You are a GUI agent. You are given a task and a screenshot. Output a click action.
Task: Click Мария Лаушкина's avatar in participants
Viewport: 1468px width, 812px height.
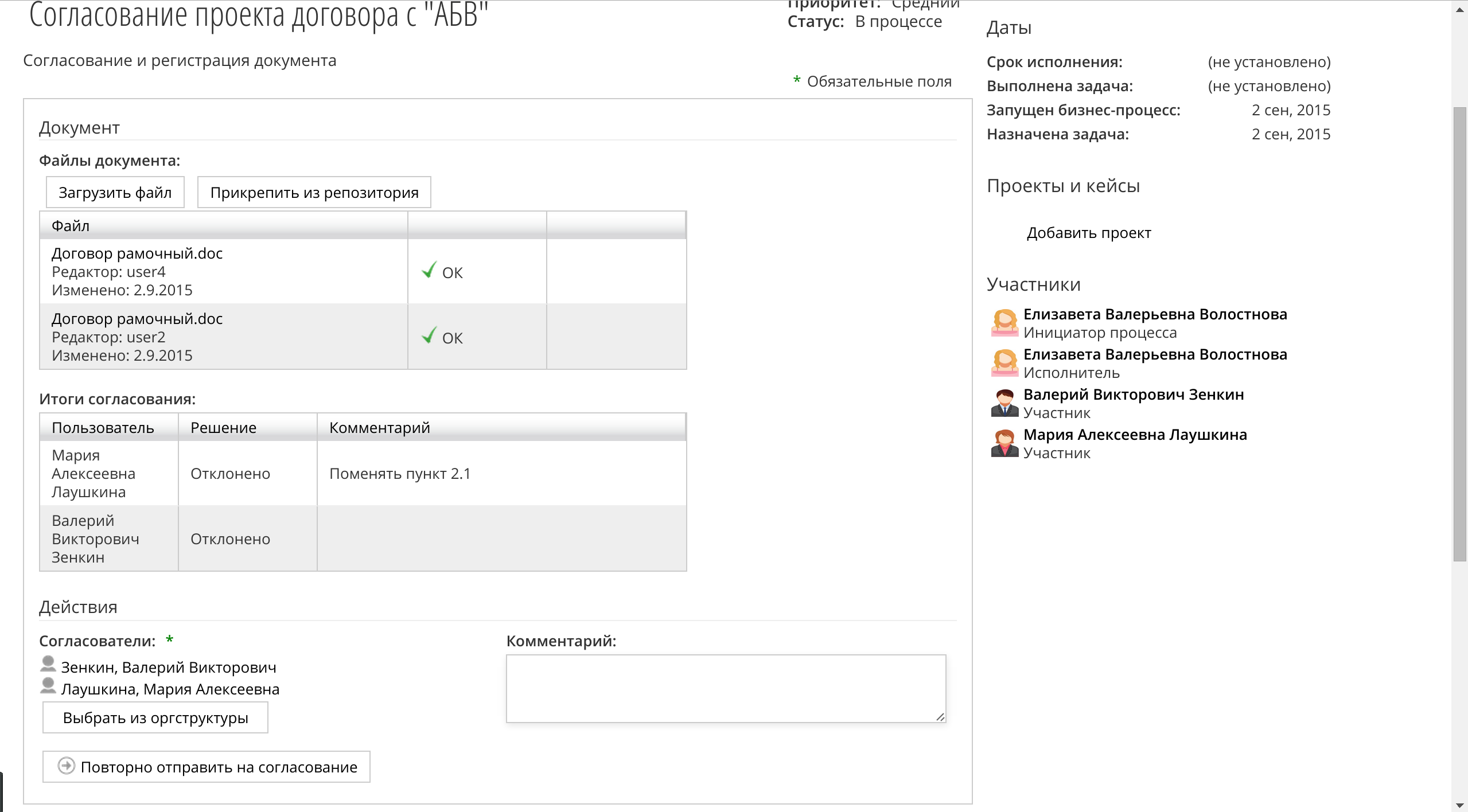(1004, 443)
